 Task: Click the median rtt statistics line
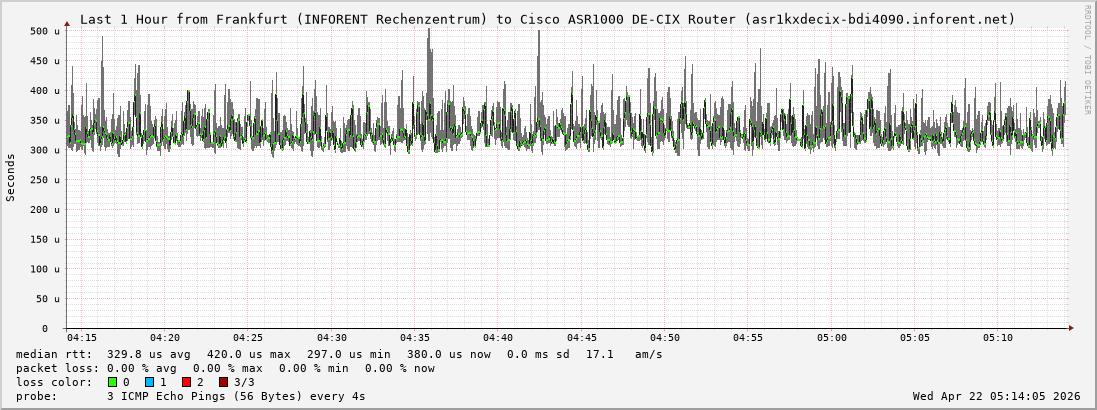click(339, 354)
